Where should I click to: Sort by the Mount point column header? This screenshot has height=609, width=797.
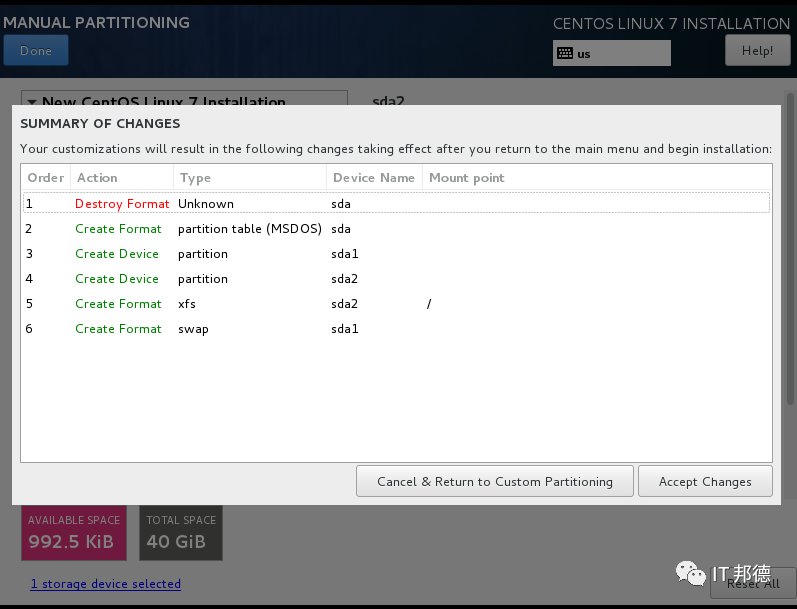click(597, 177)
